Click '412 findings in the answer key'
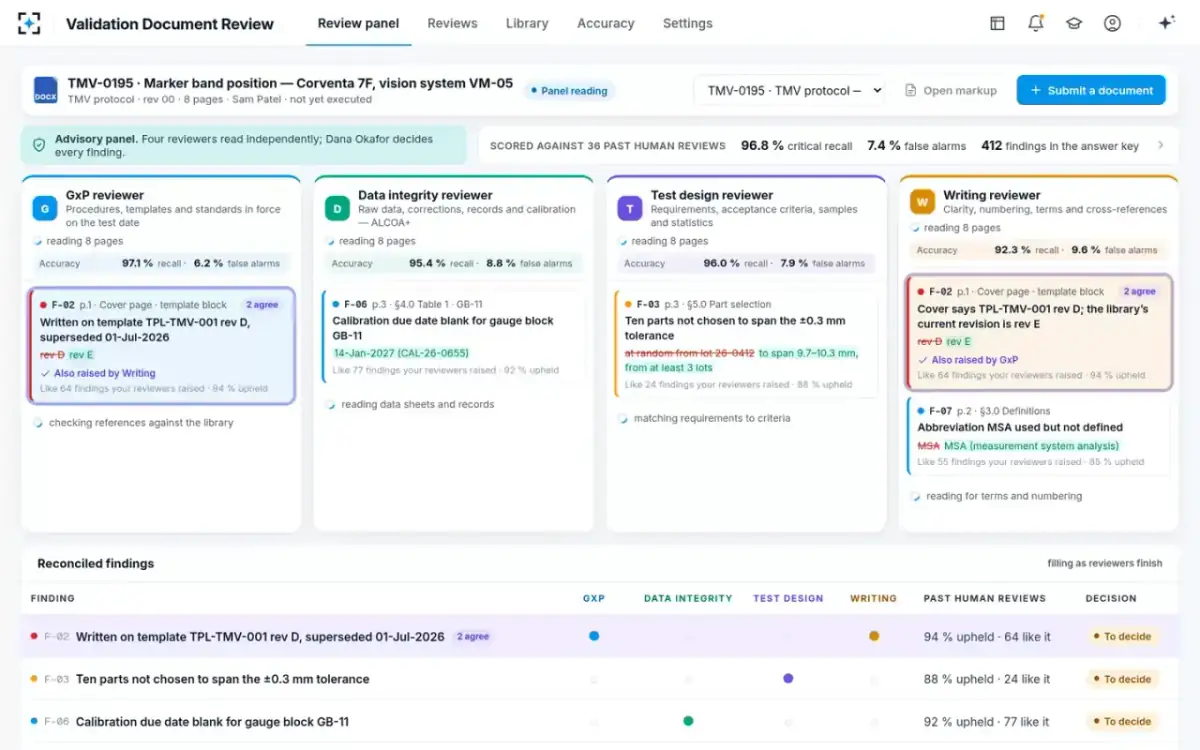 [1060, 145]
